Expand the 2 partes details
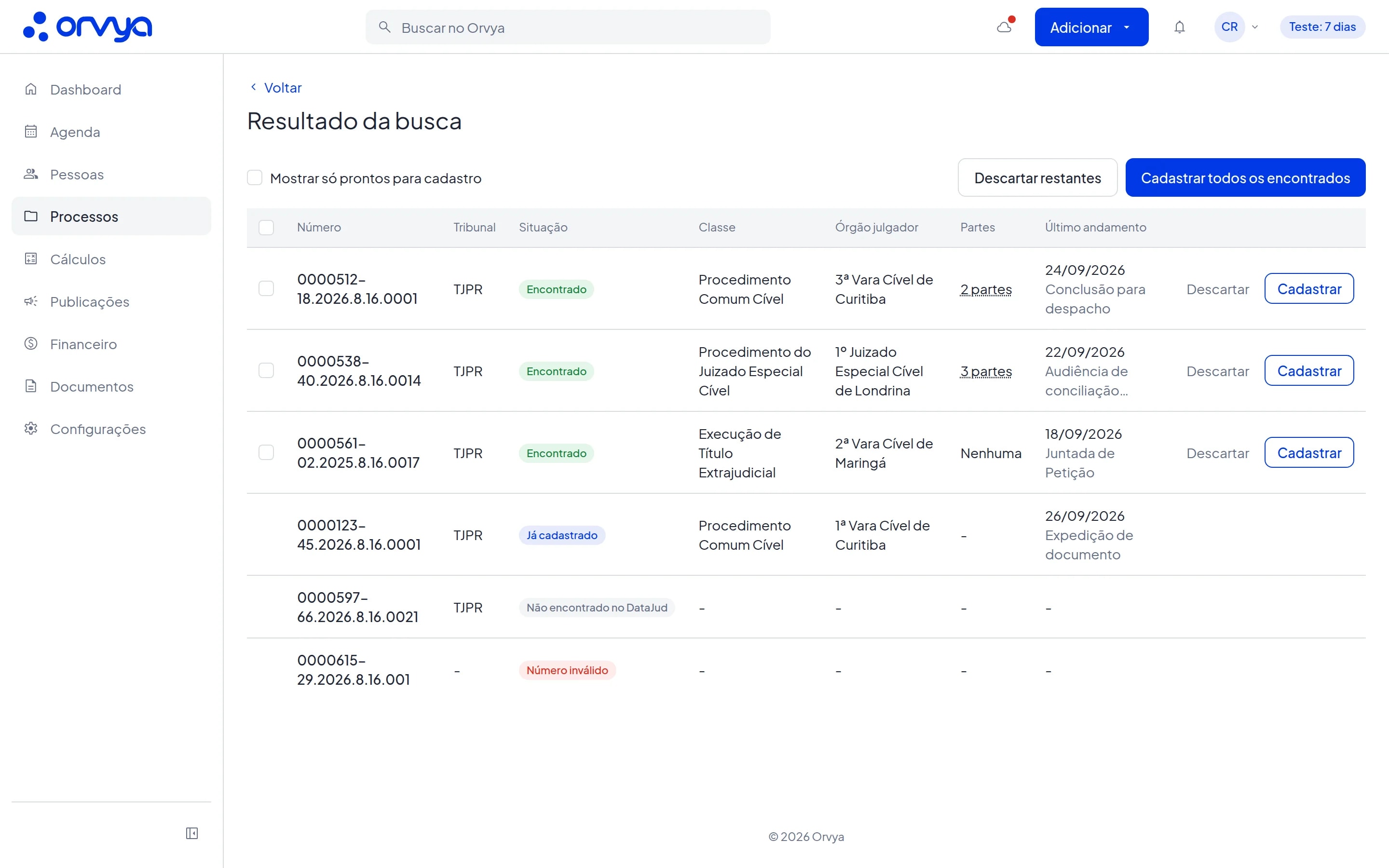1389x868 pixels. 985,289
